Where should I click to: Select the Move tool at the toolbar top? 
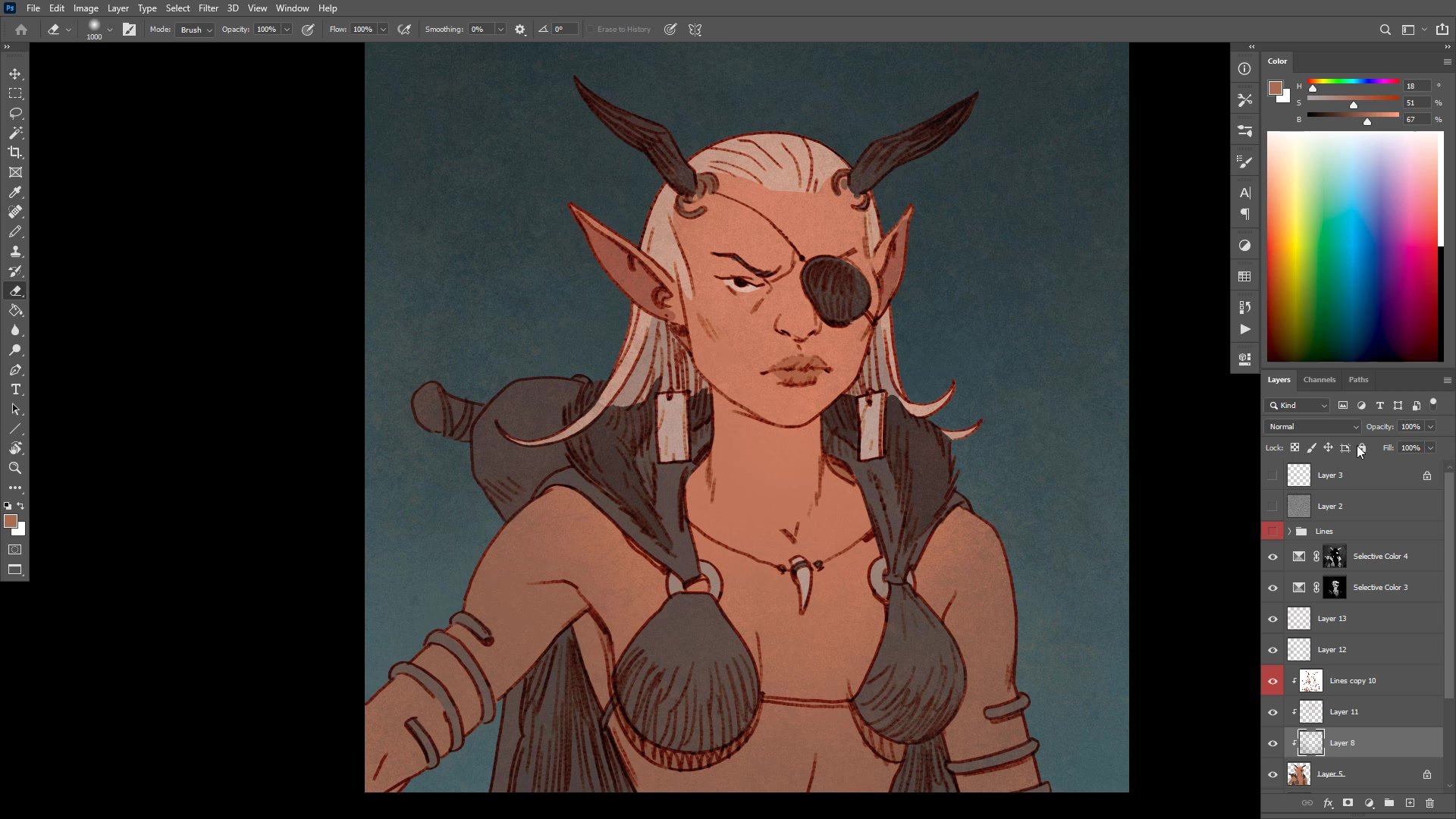tap(15, 74)
